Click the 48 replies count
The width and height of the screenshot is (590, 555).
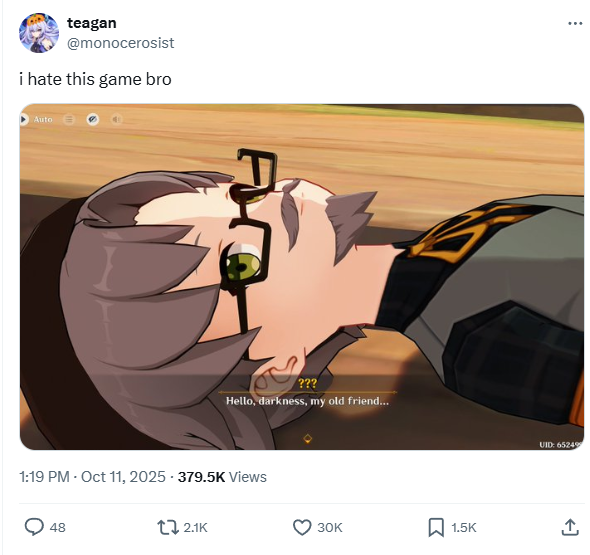(x=58, y=528)
